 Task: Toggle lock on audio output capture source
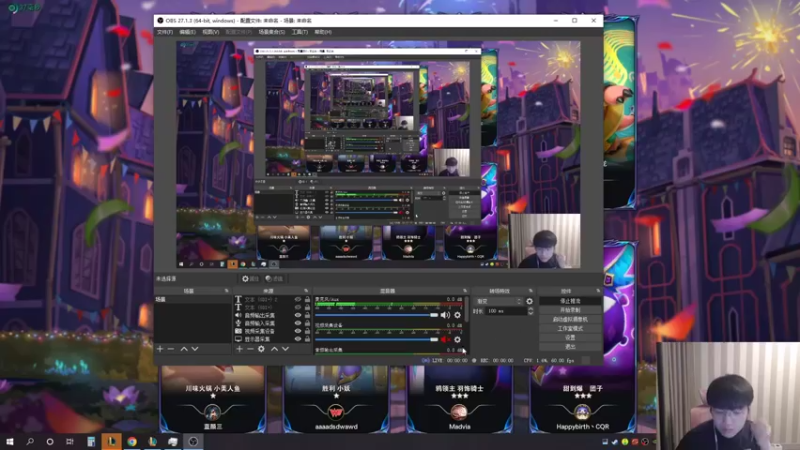(x=307, y=315)
